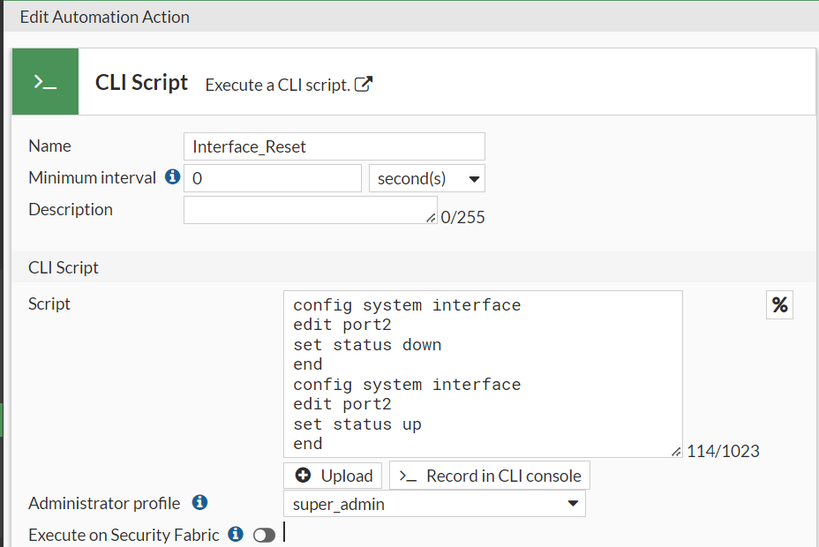819x547 pixels.
Task: Click the Description box resize handle
Action: tap(431, 217)
